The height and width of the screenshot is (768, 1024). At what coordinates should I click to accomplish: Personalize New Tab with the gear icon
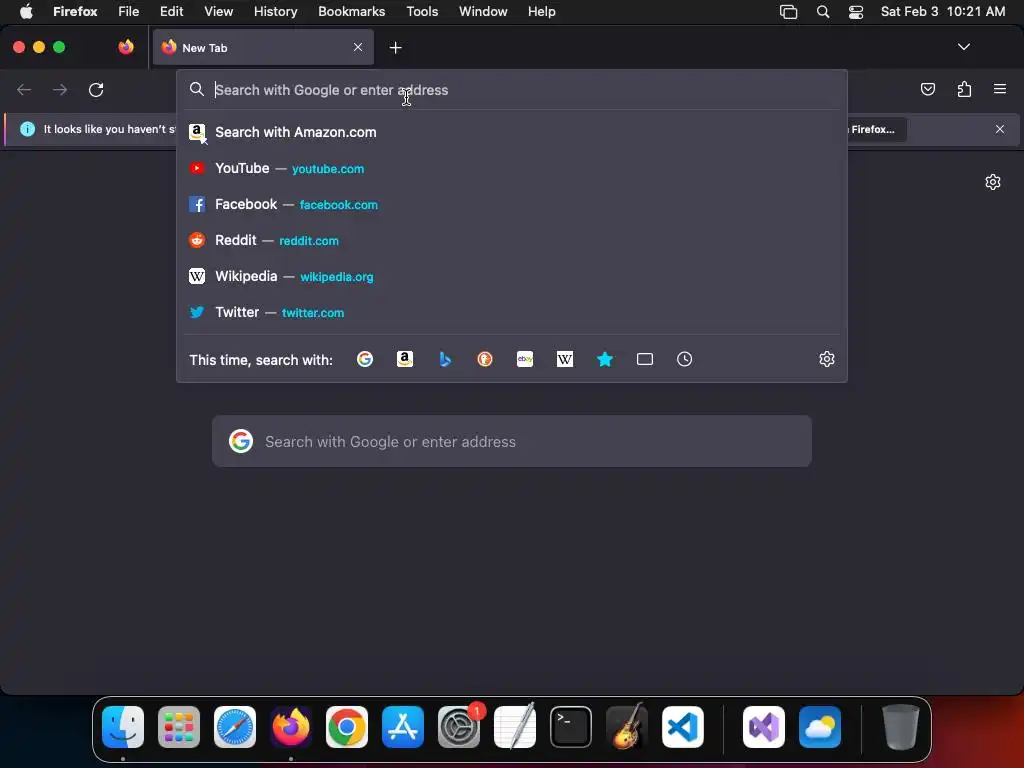pos(993,182)
